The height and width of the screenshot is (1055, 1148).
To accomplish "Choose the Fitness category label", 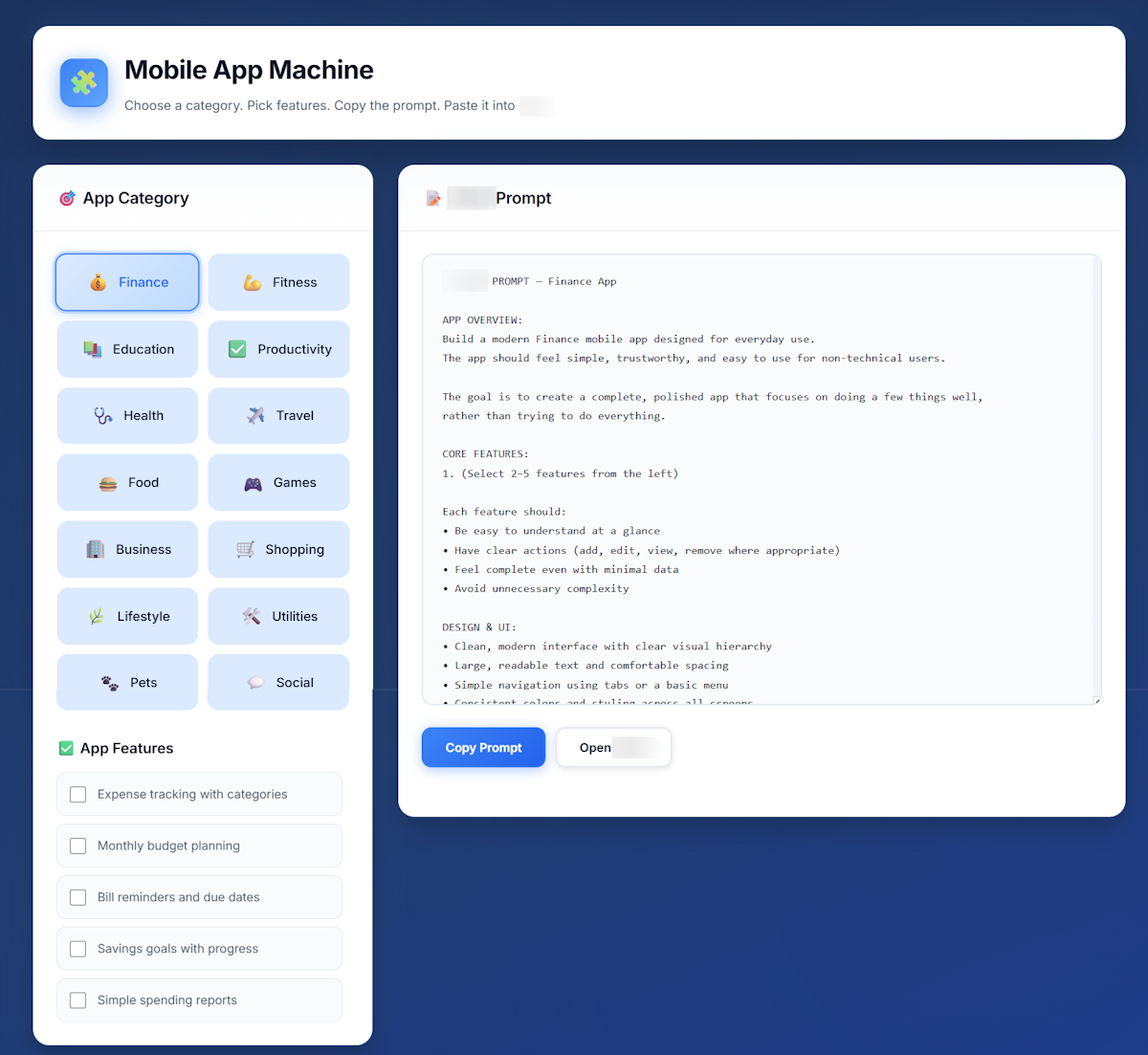I will click(295, 282).
